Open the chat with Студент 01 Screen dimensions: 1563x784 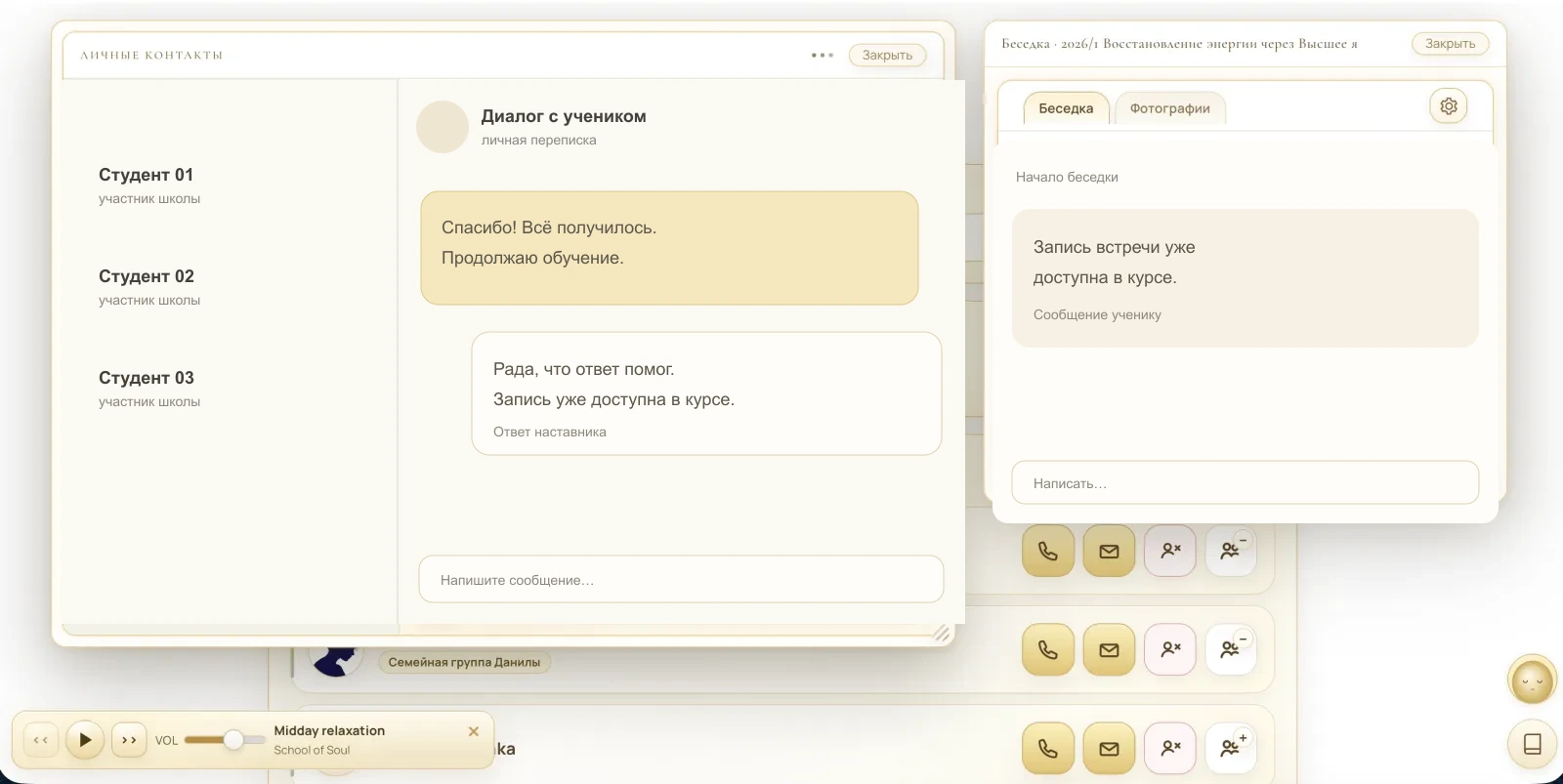click(149, 186)
